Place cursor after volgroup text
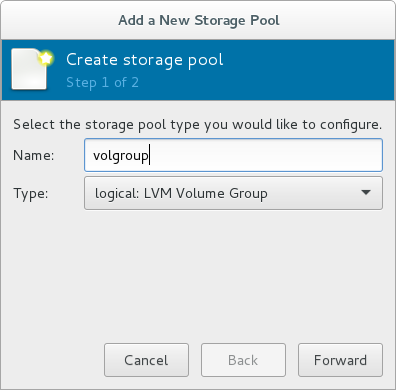 150,155
